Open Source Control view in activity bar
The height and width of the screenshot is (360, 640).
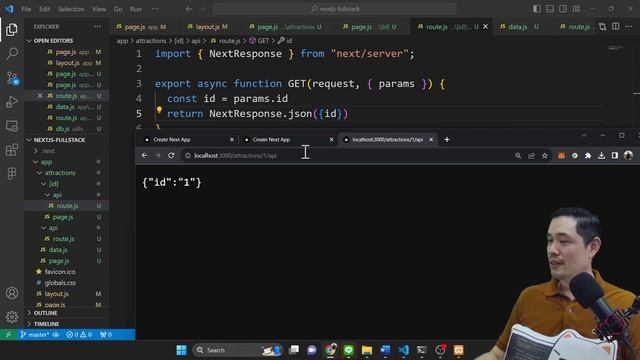tap(12, 78)
